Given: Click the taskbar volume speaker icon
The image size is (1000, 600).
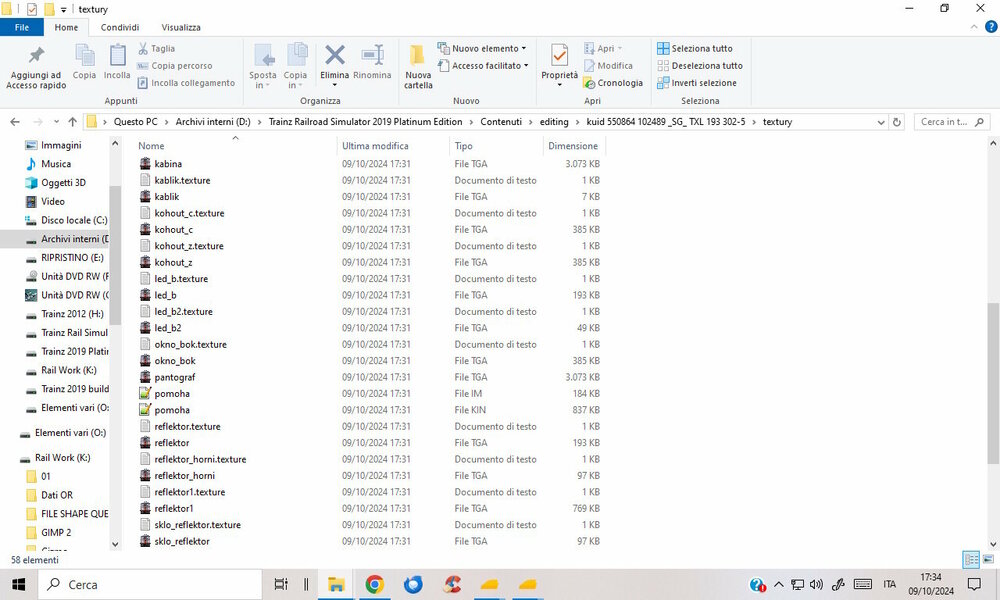Looking at the screenshot, I should pyautogui.click(x=816, y=584).
